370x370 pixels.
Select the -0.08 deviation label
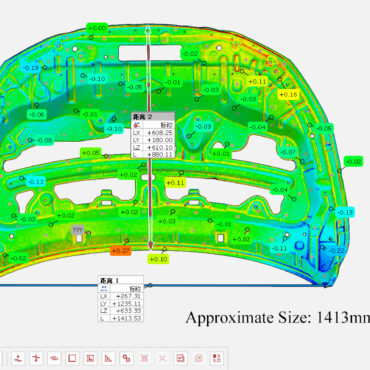pyautogui.click(x=44, y=140)
